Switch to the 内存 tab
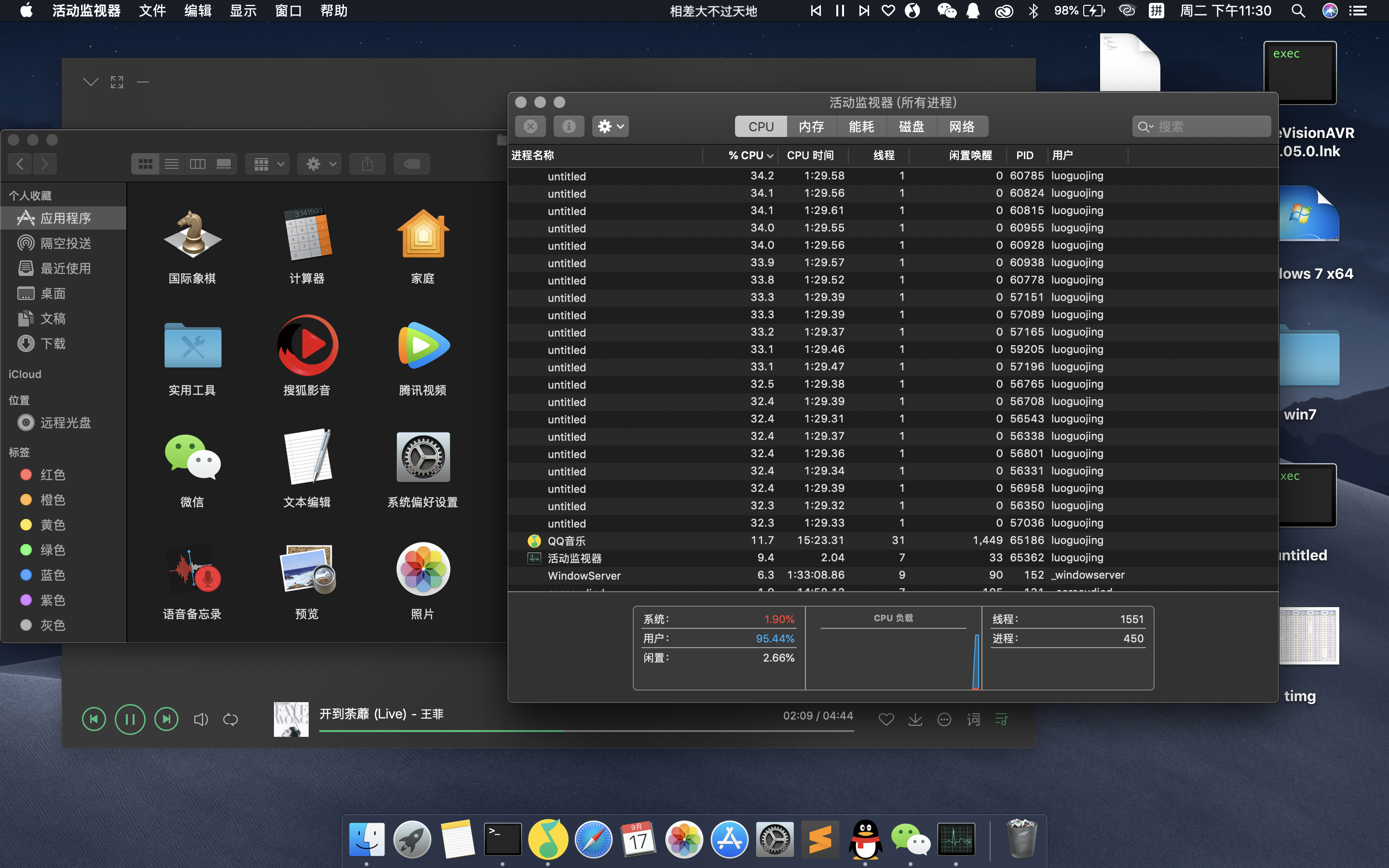Screen dimensions: 1389x868 coord(811,126)
